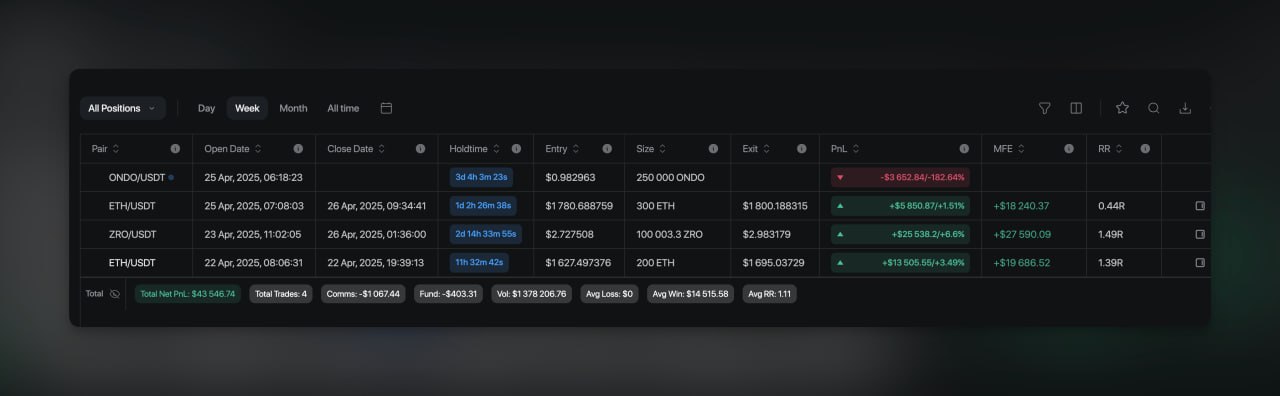The image size is (1280, 396).
Task: Switch to the Day tab
Action: point(206,108)
